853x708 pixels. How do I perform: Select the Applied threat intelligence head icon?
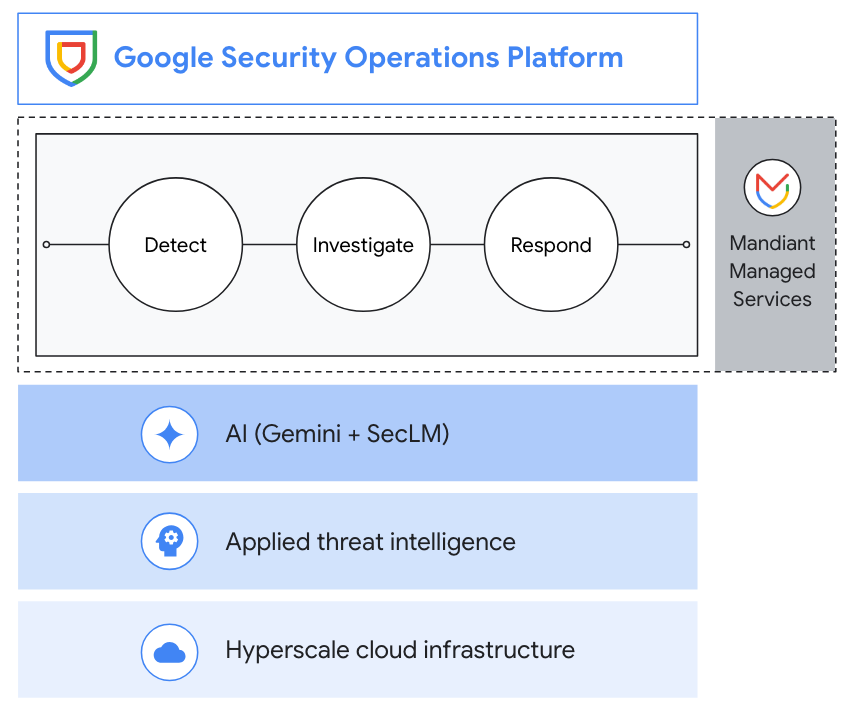169,541
